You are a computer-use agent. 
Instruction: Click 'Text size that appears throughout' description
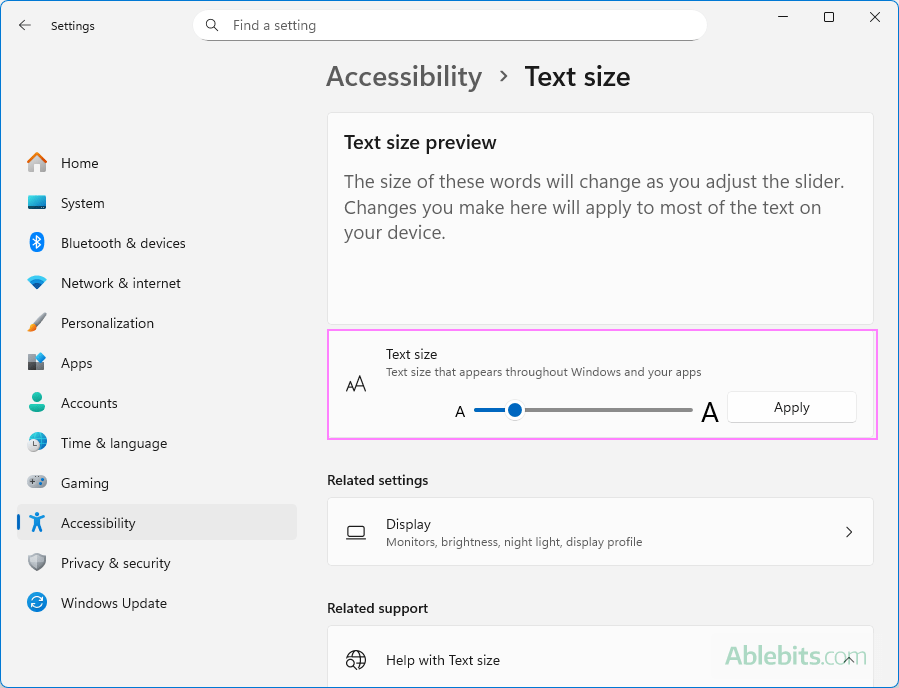coord(544,372)
